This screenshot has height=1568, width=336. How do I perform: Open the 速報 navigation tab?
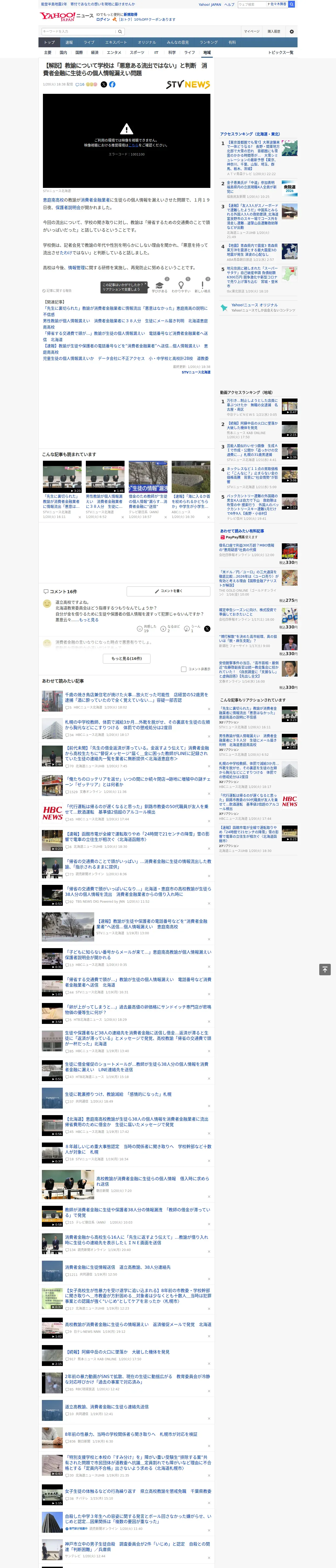pos(69,42)
